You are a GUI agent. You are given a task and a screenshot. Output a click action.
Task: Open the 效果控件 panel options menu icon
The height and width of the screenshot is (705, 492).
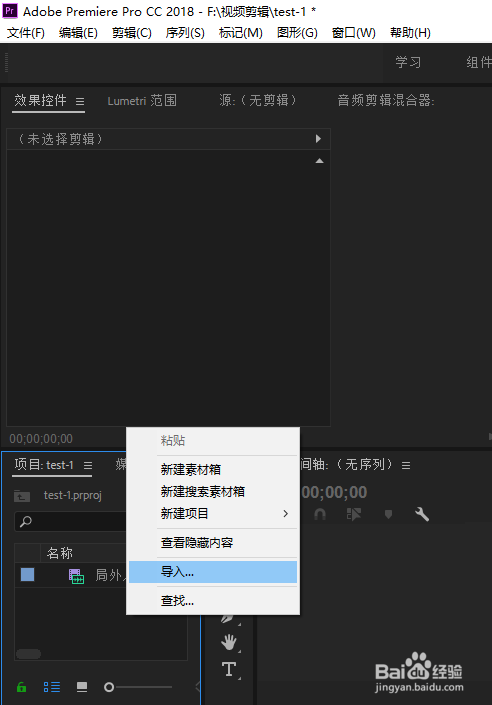[80, 102]
